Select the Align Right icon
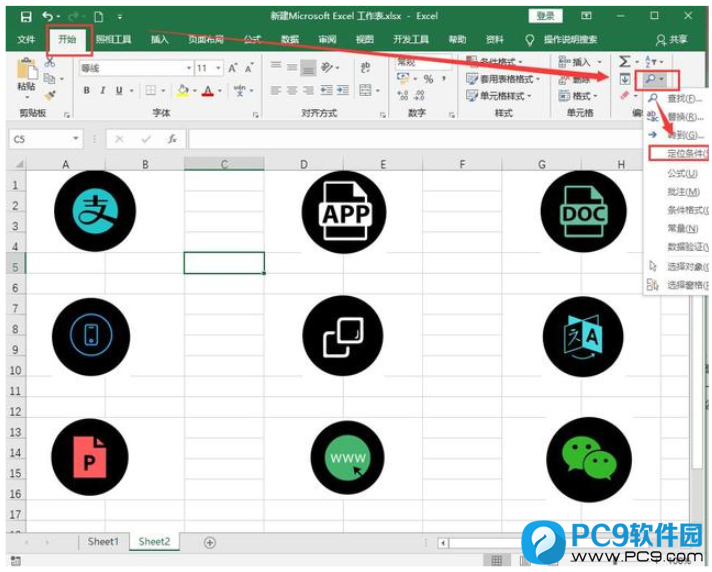 tap(308, 90)
